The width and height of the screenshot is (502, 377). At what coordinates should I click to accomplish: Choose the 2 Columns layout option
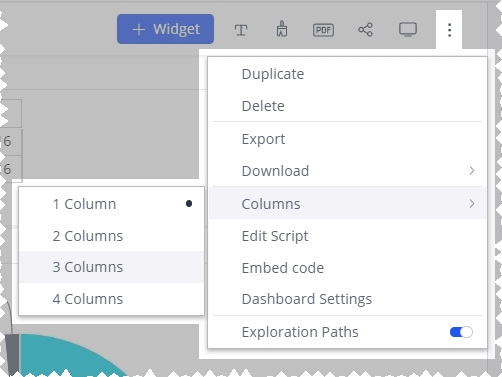coord(112,236)
